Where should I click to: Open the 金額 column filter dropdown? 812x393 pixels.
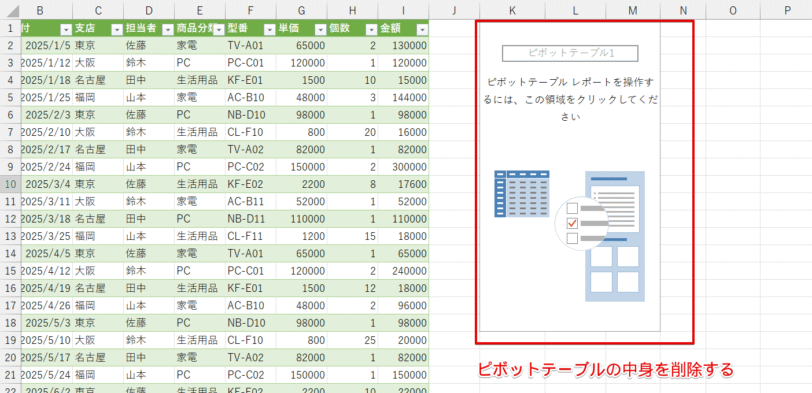422,30
